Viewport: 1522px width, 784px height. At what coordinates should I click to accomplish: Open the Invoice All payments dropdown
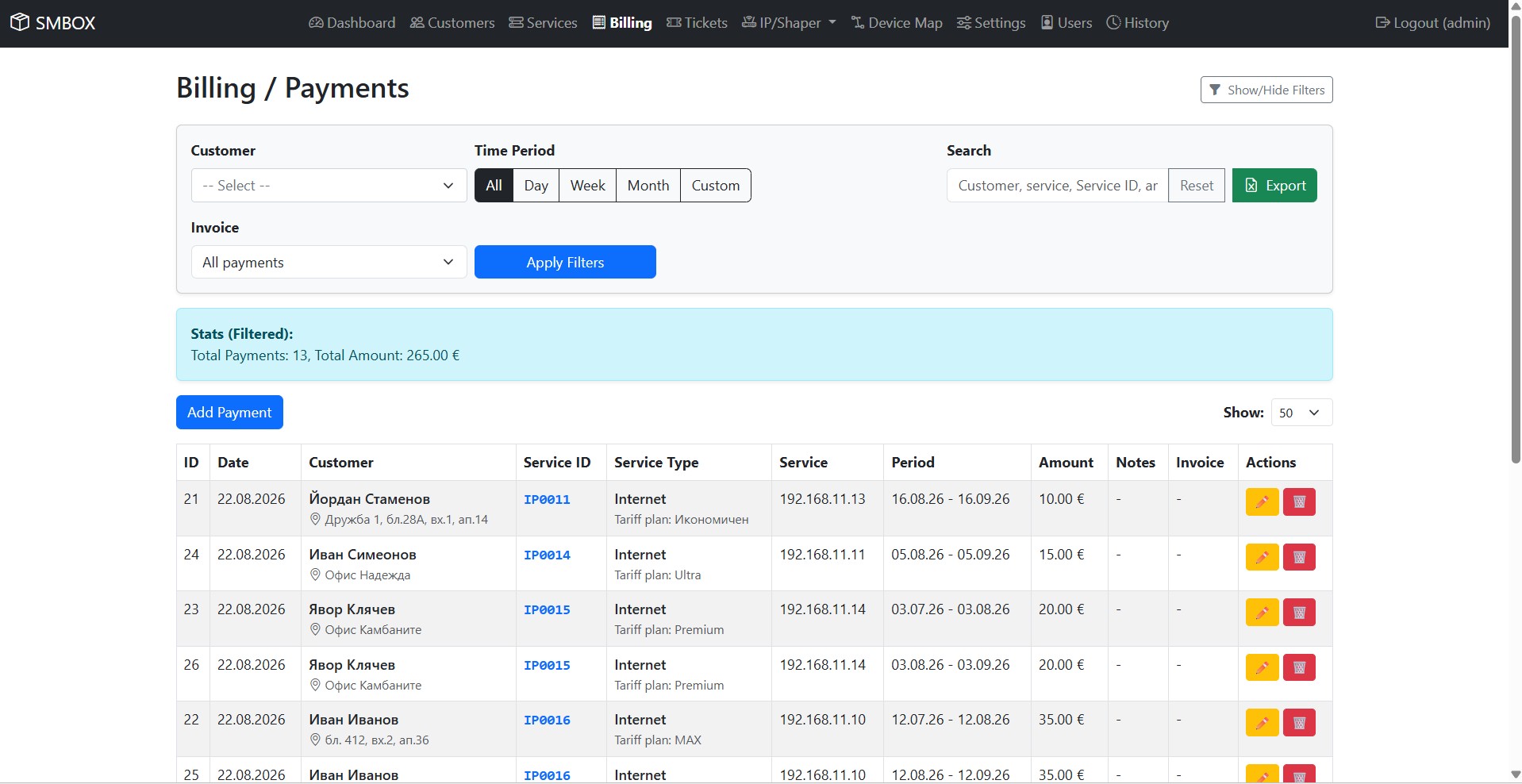(329, 262)
